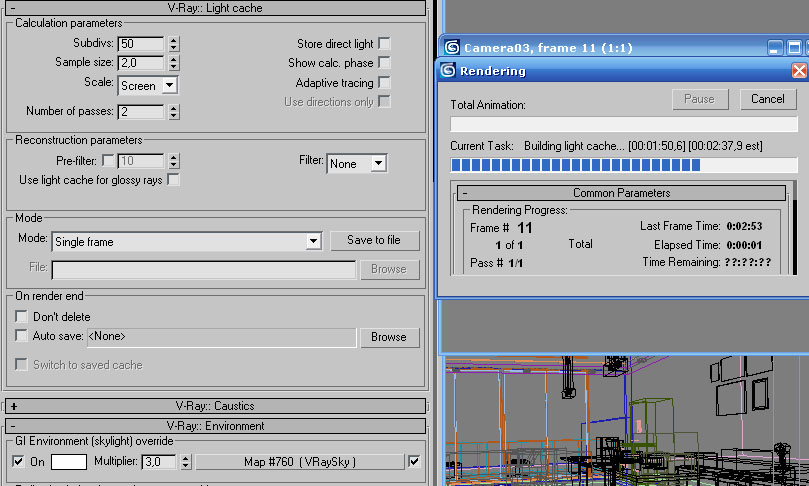Enable Use light cache for glossy rays

(174, 180)
